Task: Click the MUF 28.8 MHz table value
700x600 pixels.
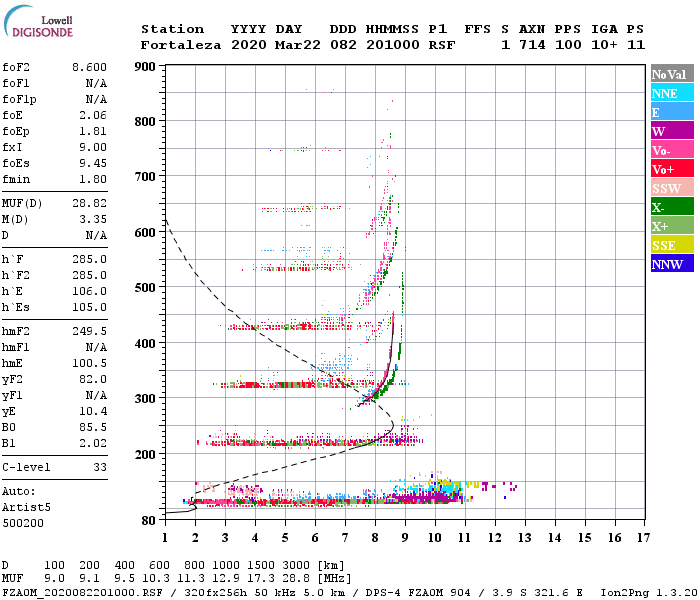Action: point(296,578)
